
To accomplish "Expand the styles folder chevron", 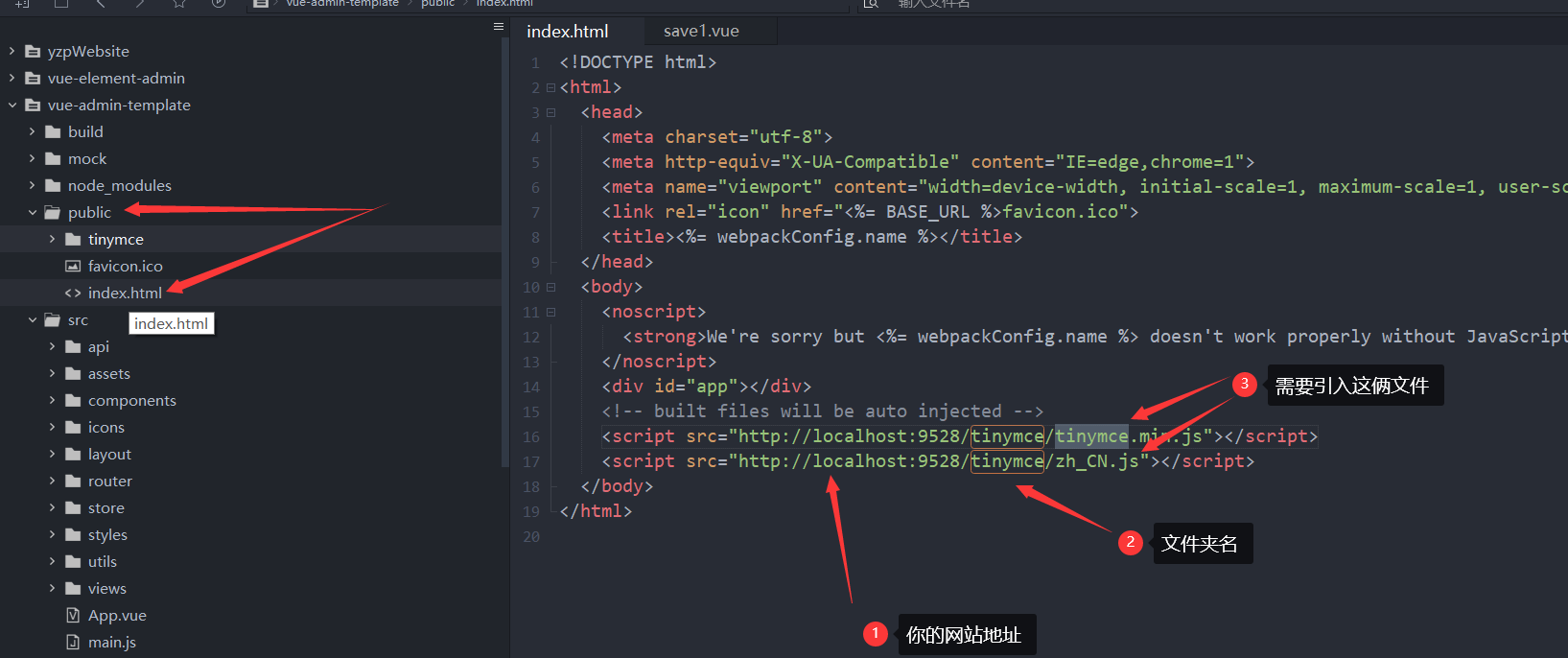I will pos(52,534).
